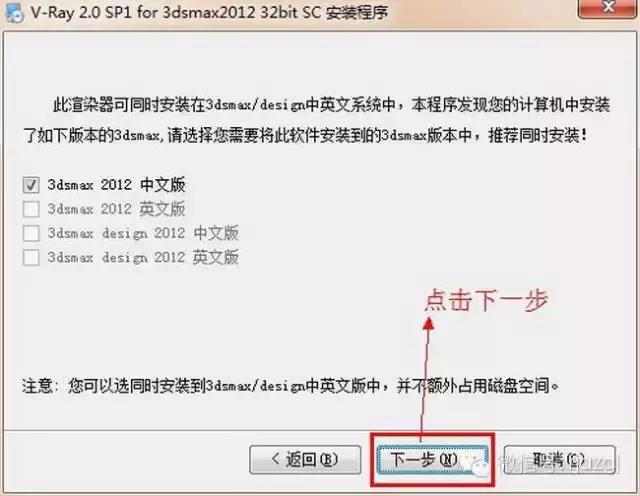Click the 下一步(N) button
The width and height of the screenshot is (640, 496).
click(x=432, y=460)
